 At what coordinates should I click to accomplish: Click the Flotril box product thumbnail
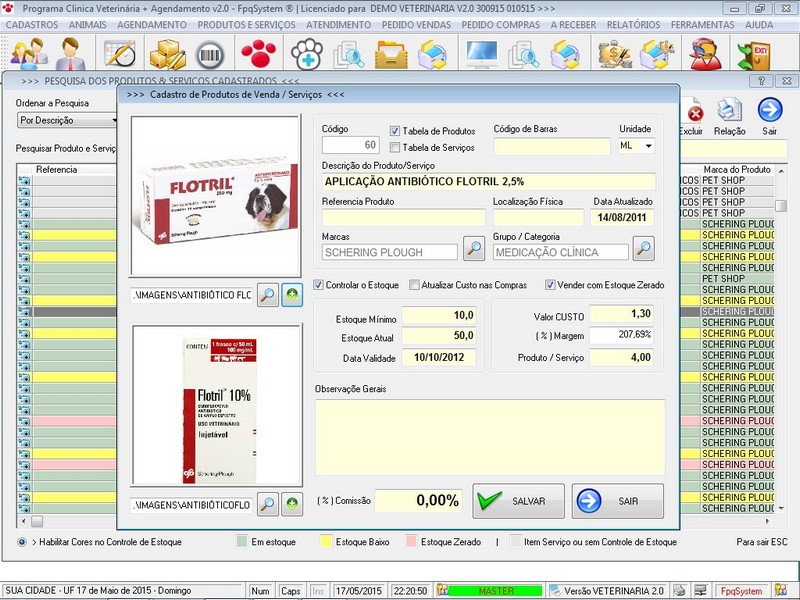click(x=215, y=196)
